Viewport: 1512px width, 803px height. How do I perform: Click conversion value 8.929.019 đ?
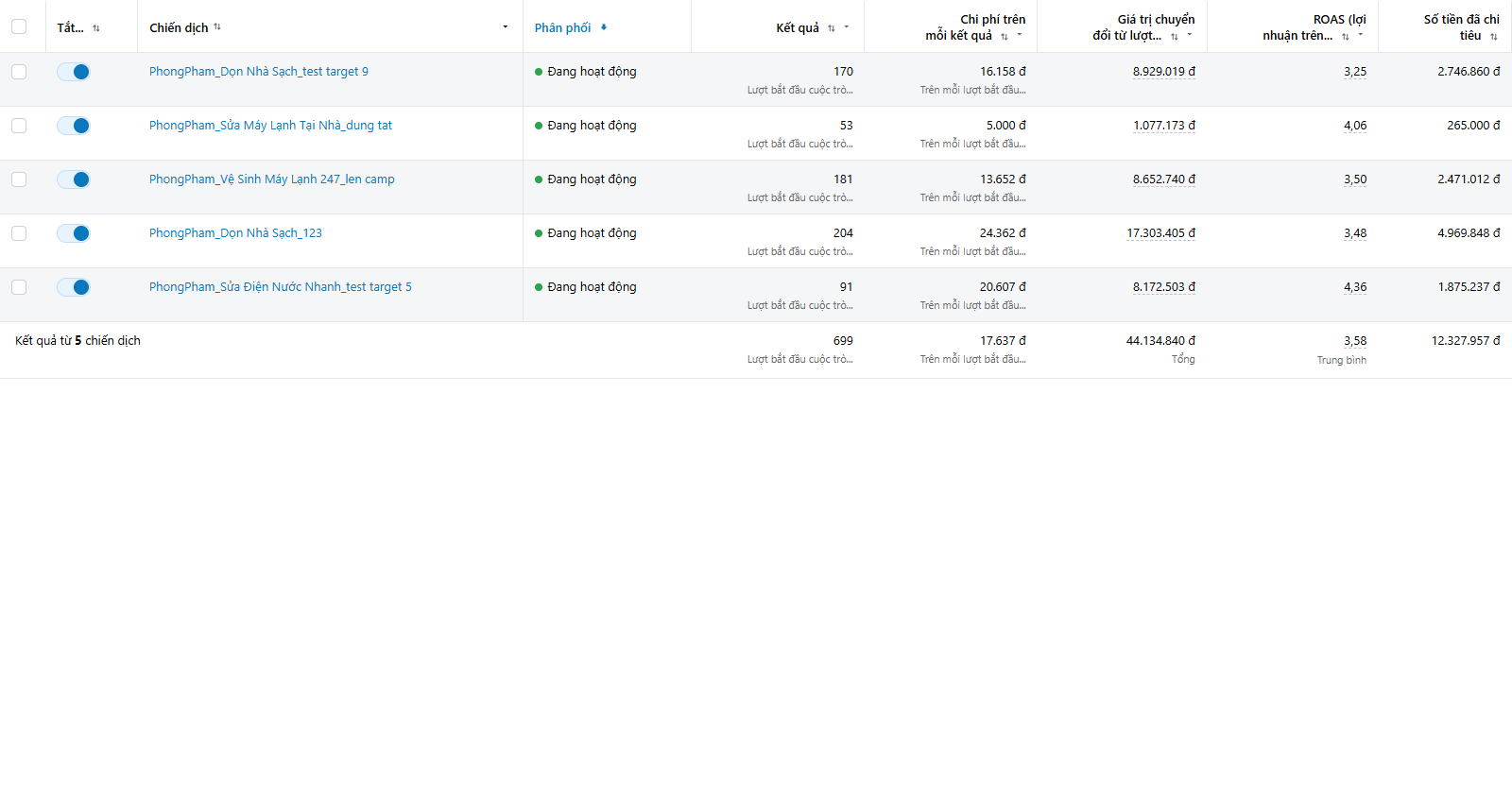(x=1164, y=72)
